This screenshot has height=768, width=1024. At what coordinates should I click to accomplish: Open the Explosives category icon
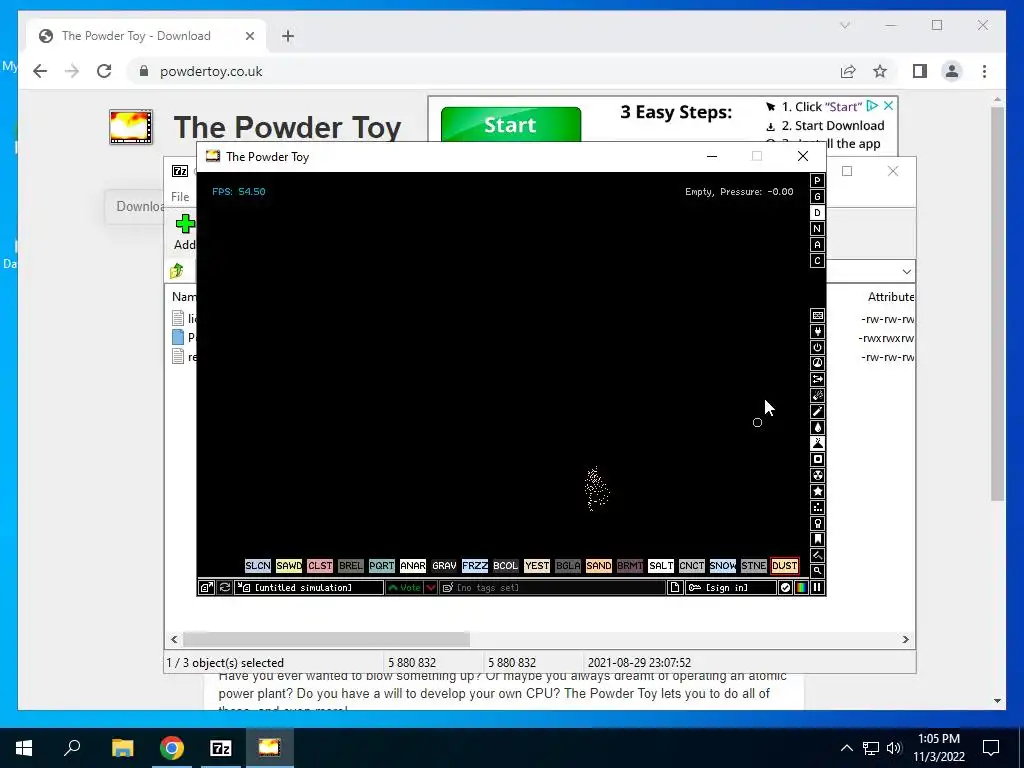click(x=817, y=395)
